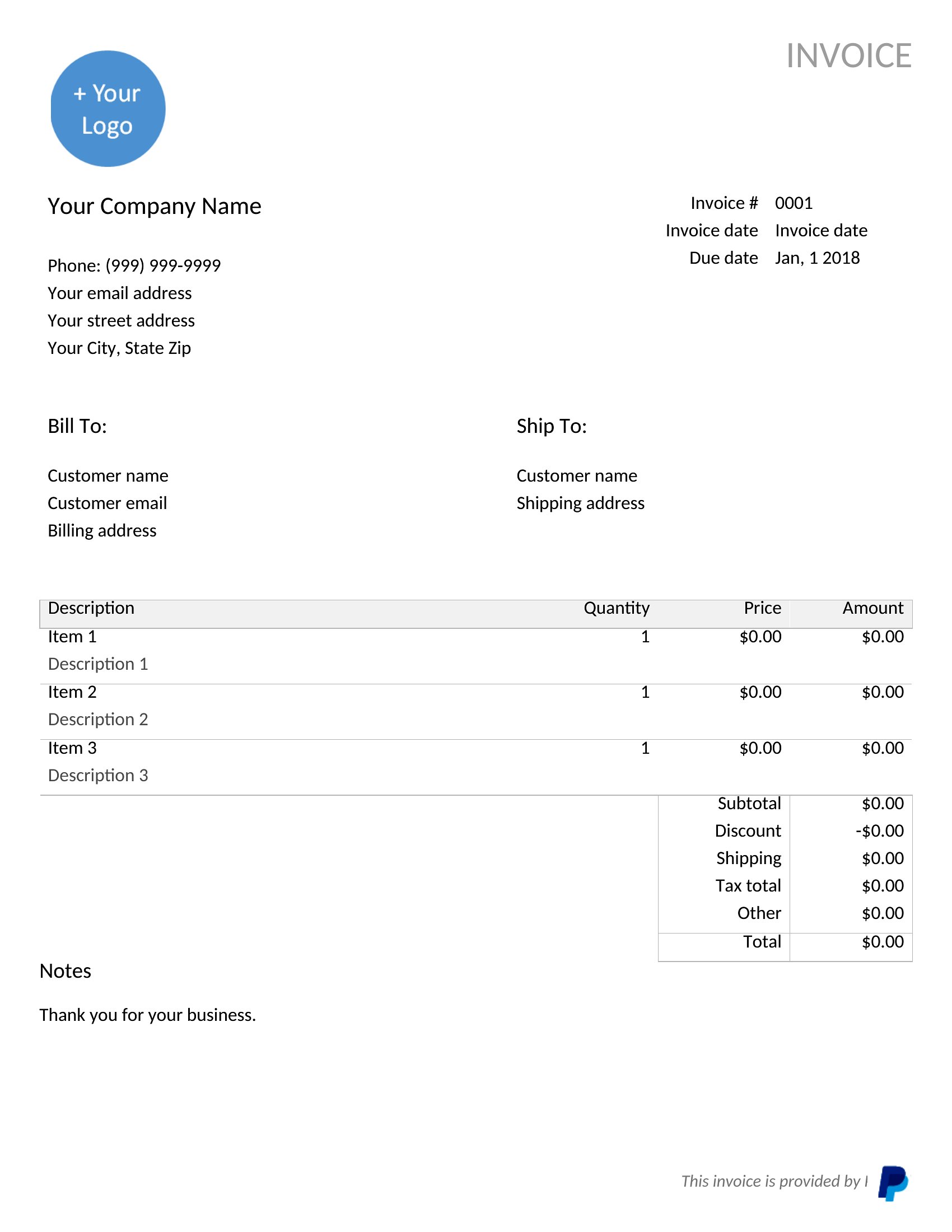Click the Description column header
This screenshot has width=952, height=1232.
[x=91, y=608]
